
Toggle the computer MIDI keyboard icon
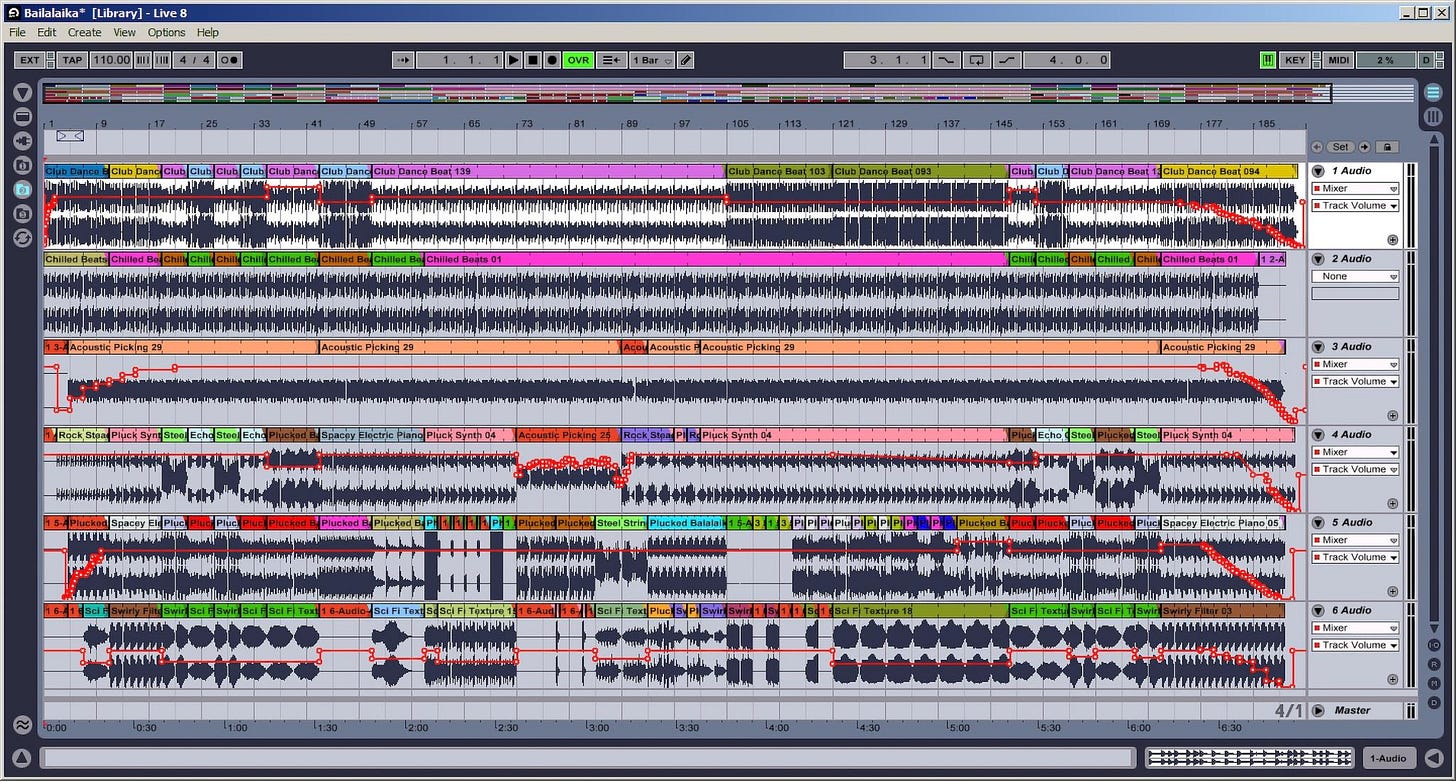1268,60
